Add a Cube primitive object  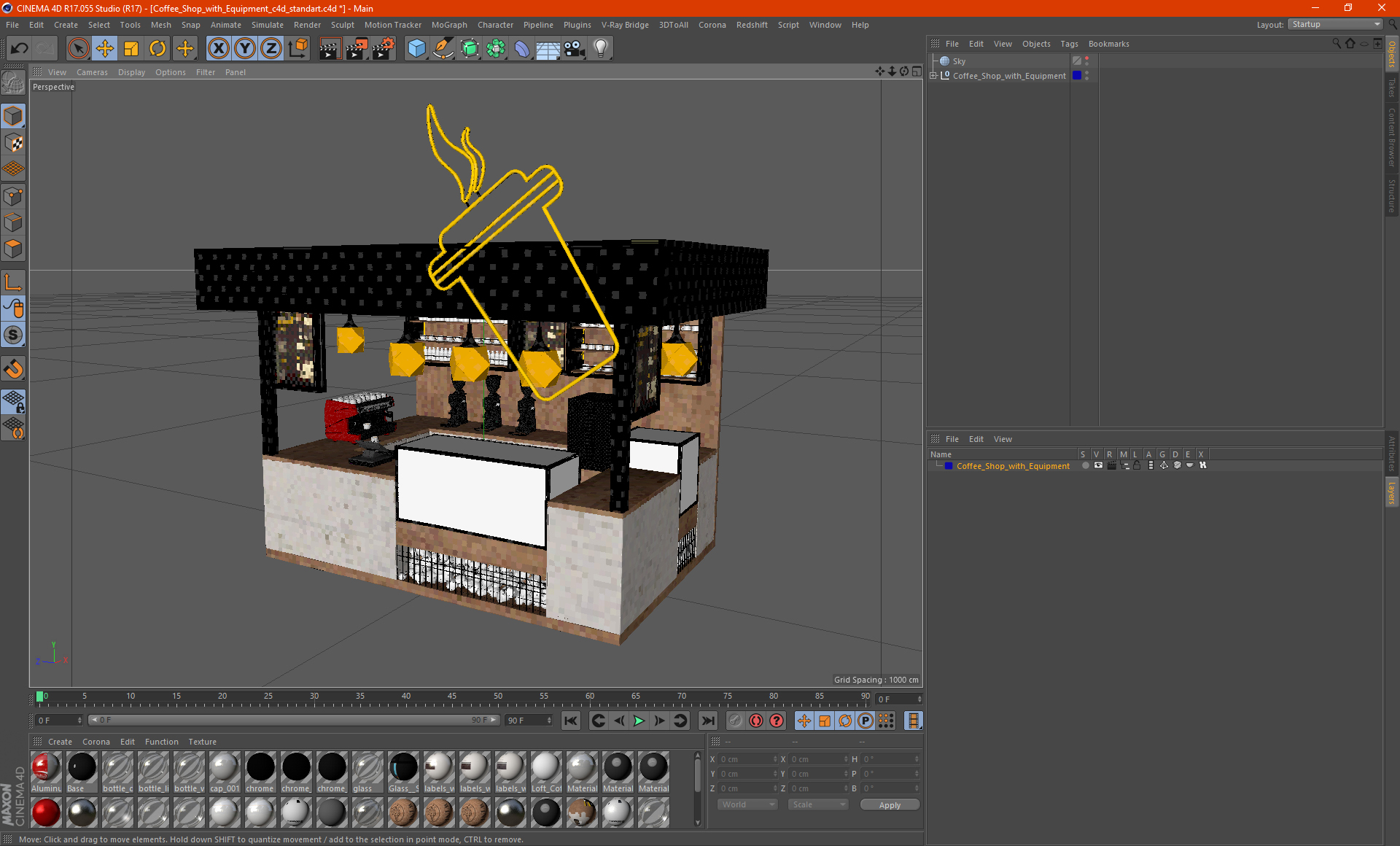coord(416,49)
